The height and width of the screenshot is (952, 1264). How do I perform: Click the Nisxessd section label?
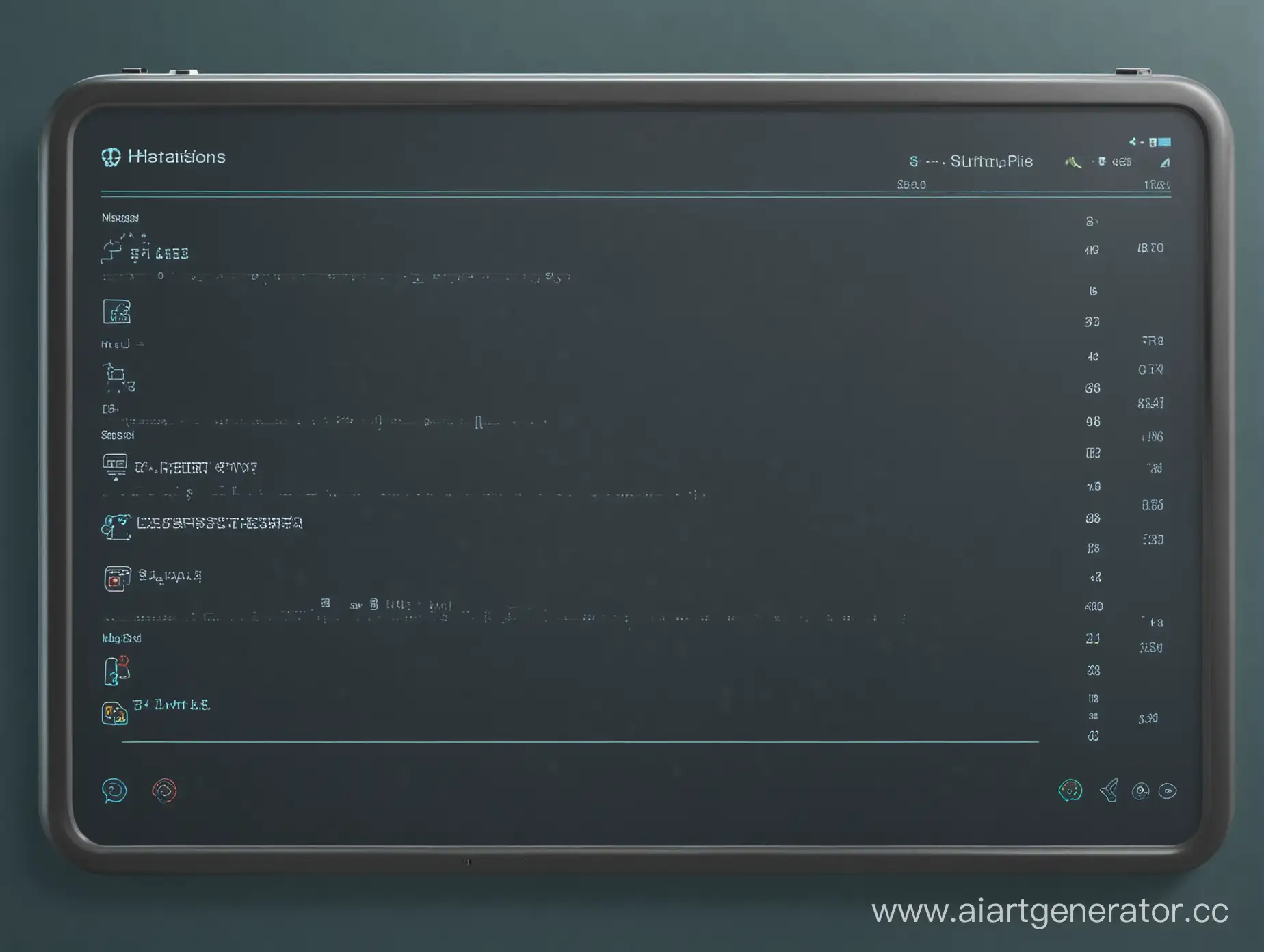pos(120,217)
